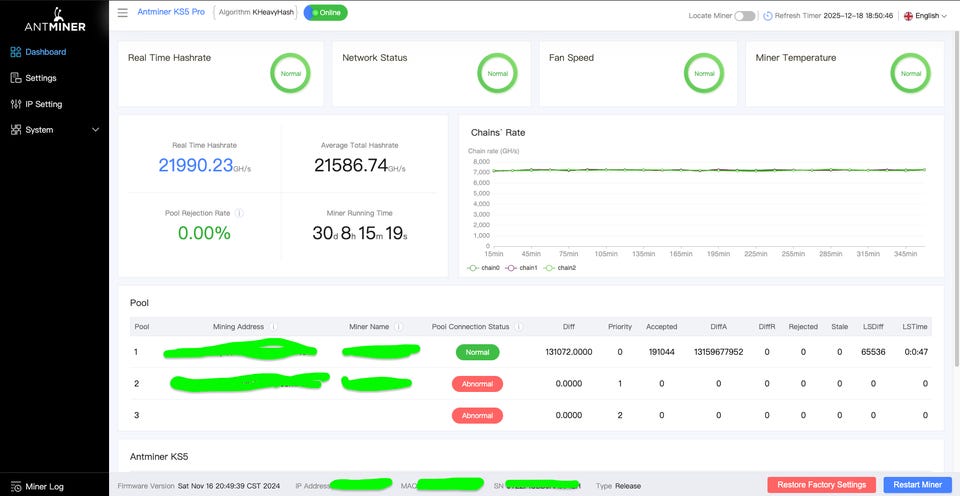Click info icon next to Miner Name
960x496 pixels.
tap(399, 327)
